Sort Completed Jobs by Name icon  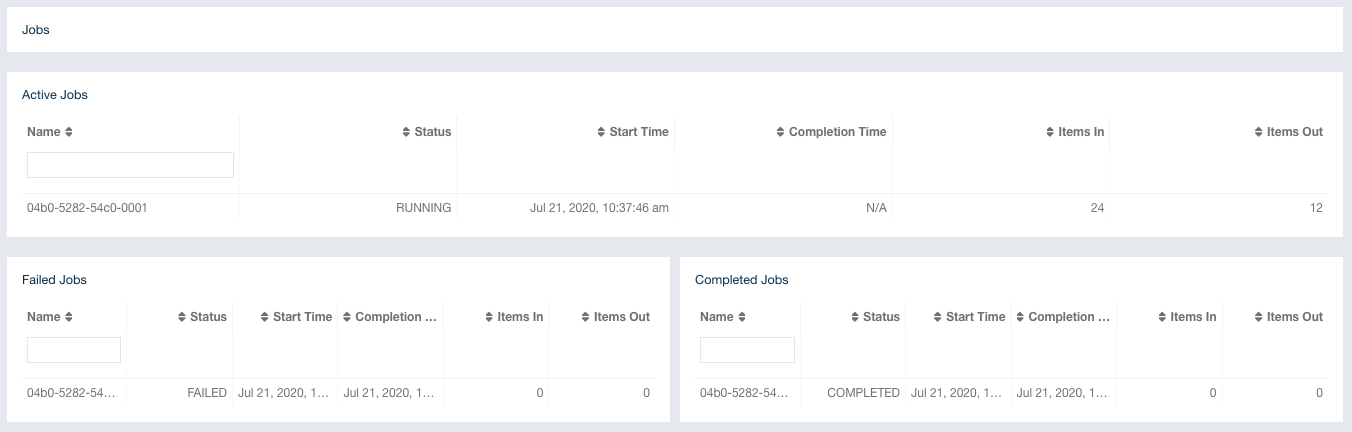(x=742, y=317)
